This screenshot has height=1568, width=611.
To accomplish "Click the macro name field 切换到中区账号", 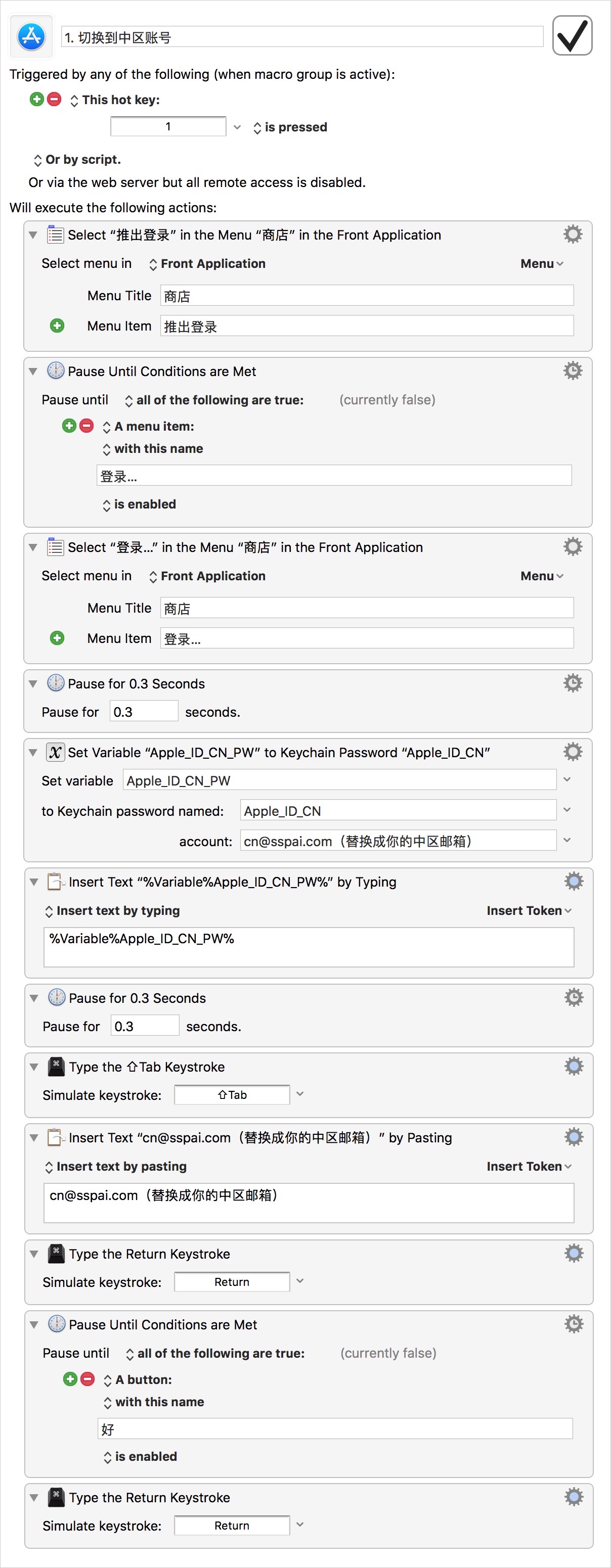I will coord(301,37).
